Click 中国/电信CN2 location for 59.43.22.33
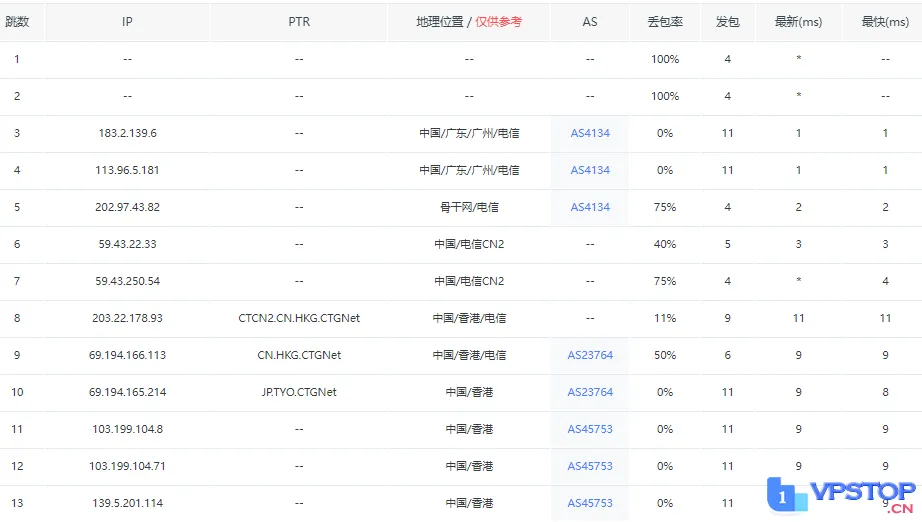The width and height of the screenshot is (922, 522). pos(469,244)
